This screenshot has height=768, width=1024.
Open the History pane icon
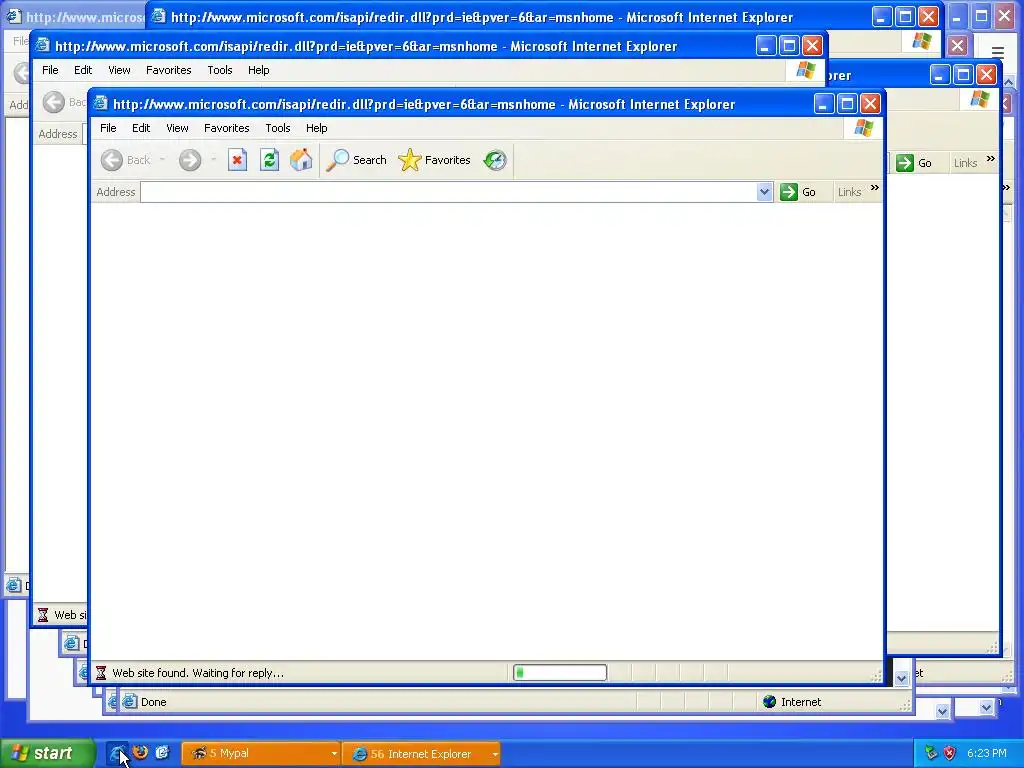(495, 160)
